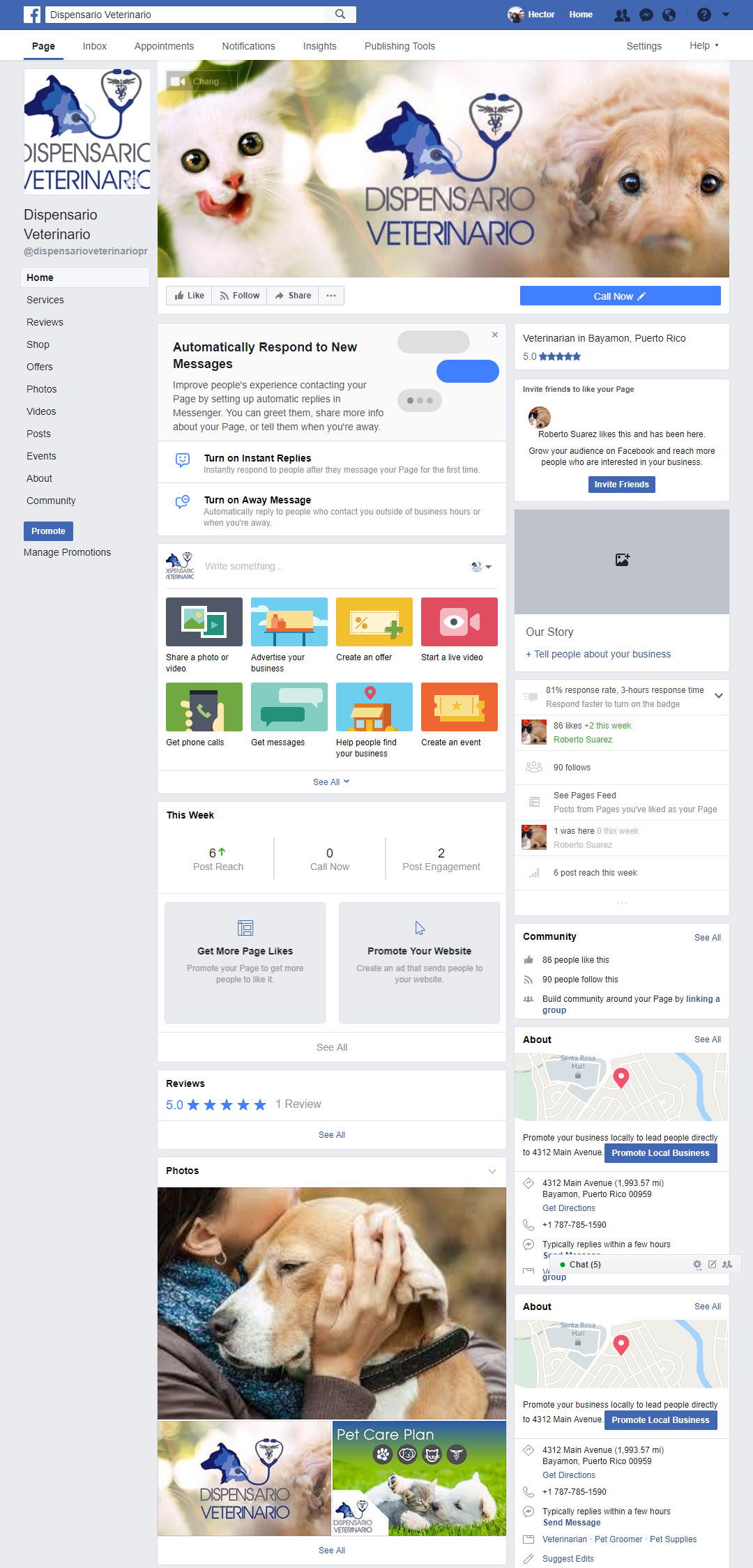Click the Our Story add photo icon
753x1568 pixels.
click(622, 560)
